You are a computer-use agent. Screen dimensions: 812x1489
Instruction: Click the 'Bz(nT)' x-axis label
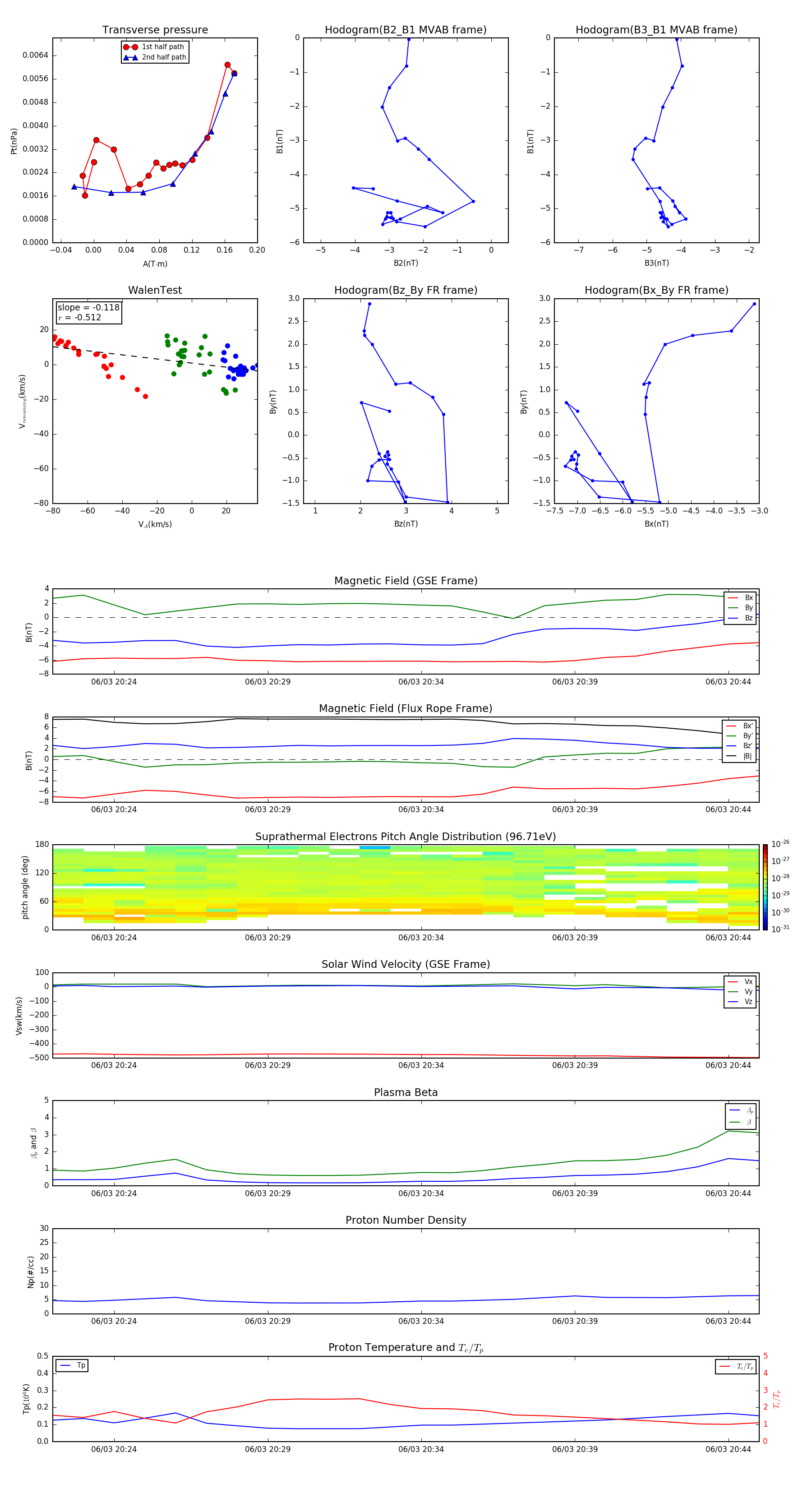coord(406,524)
